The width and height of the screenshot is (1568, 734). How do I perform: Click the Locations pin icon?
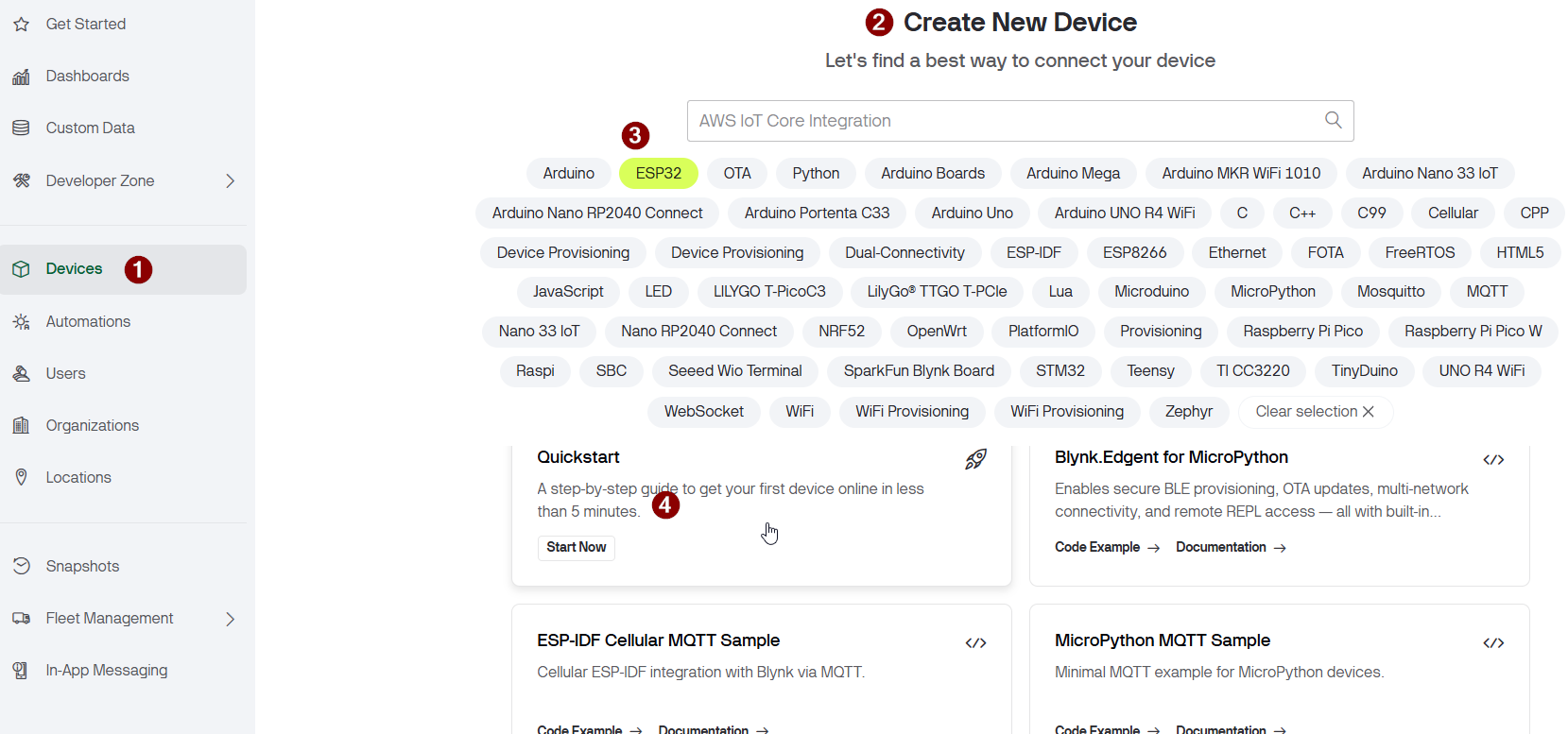click(x=21, y=477)
